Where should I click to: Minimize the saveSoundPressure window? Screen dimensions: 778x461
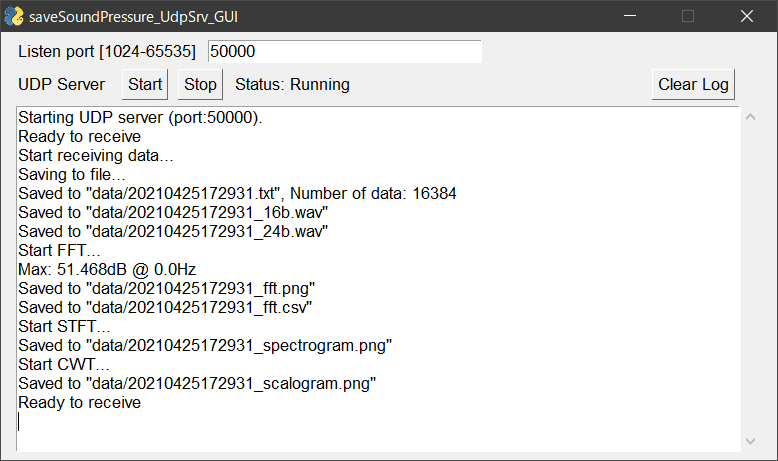(x=630, y=16)
